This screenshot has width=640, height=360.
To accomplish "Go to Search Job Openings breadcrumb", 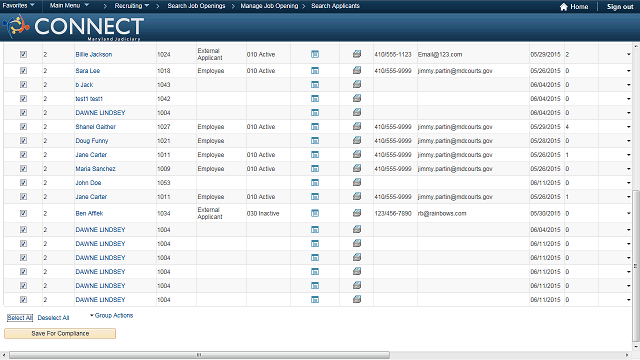I will [196, 6].
